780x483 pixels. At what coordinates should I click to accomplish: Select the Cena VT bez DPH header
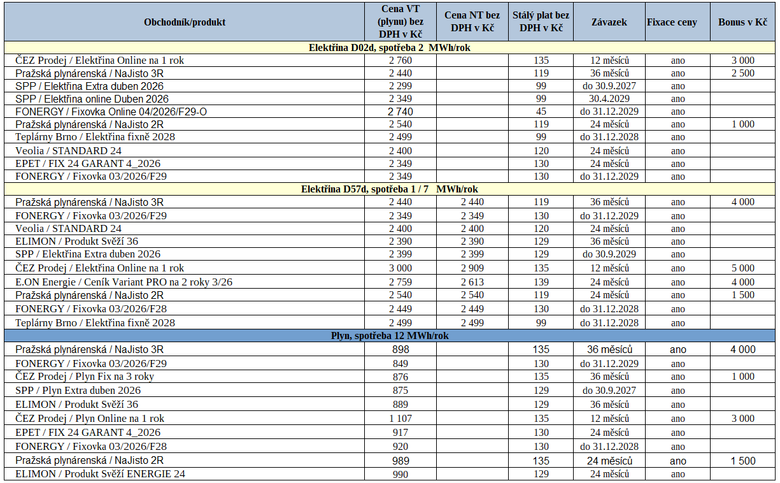pos(400,22)
